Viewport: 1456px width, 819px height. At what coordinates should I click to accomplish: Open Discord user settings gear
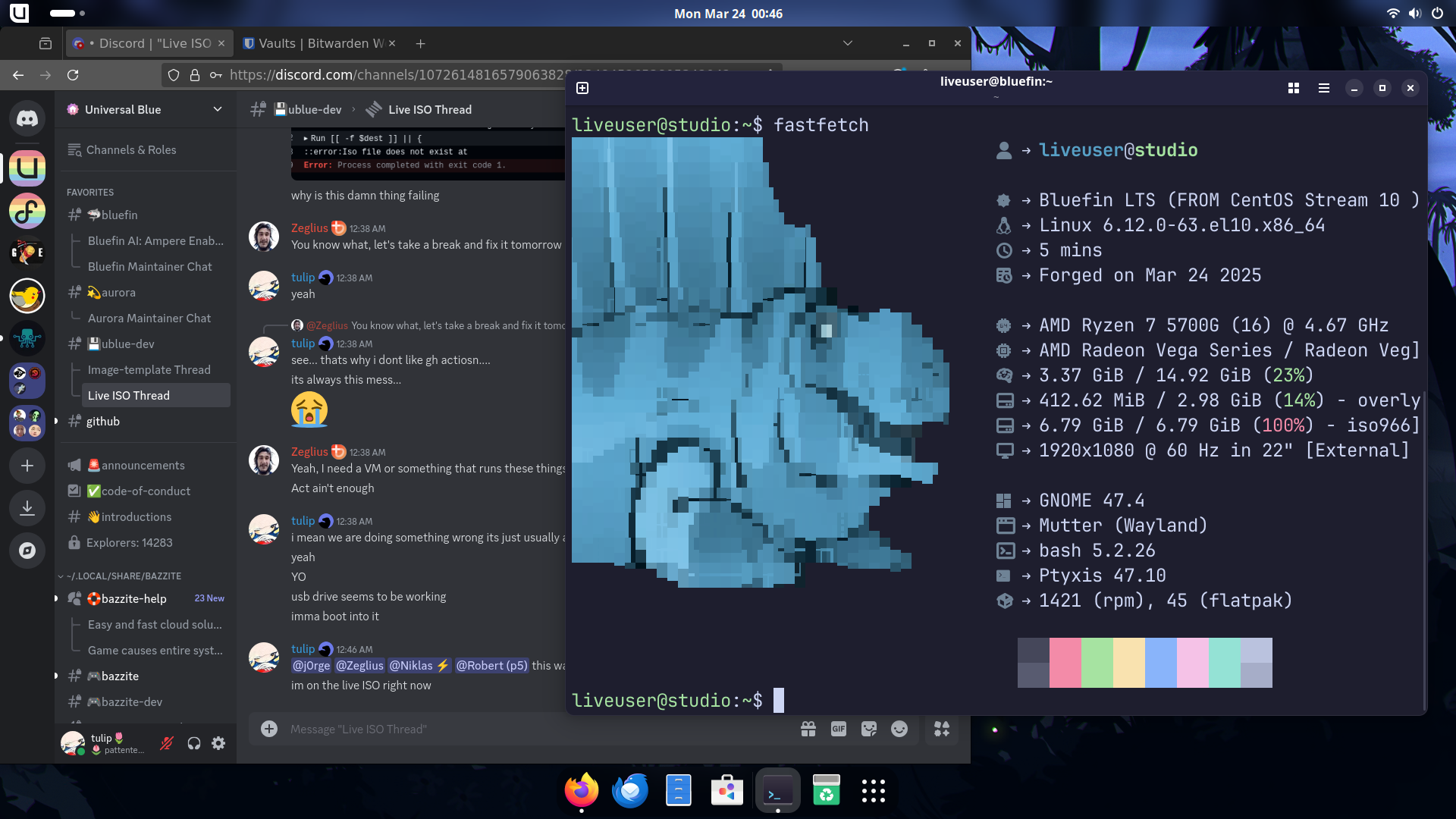[218, 743]
